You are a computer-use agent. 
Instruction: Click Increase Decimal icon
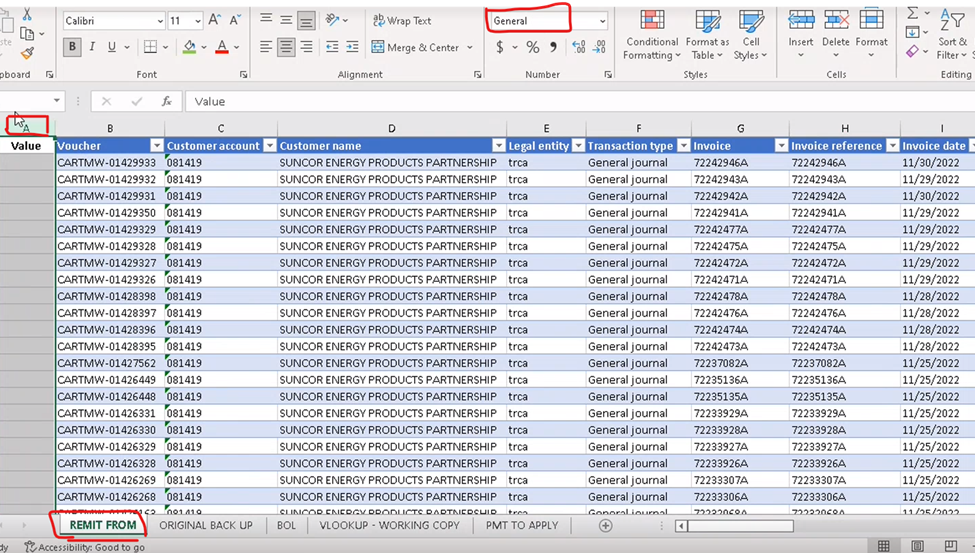pyautogui.click(x=579, y=47)
